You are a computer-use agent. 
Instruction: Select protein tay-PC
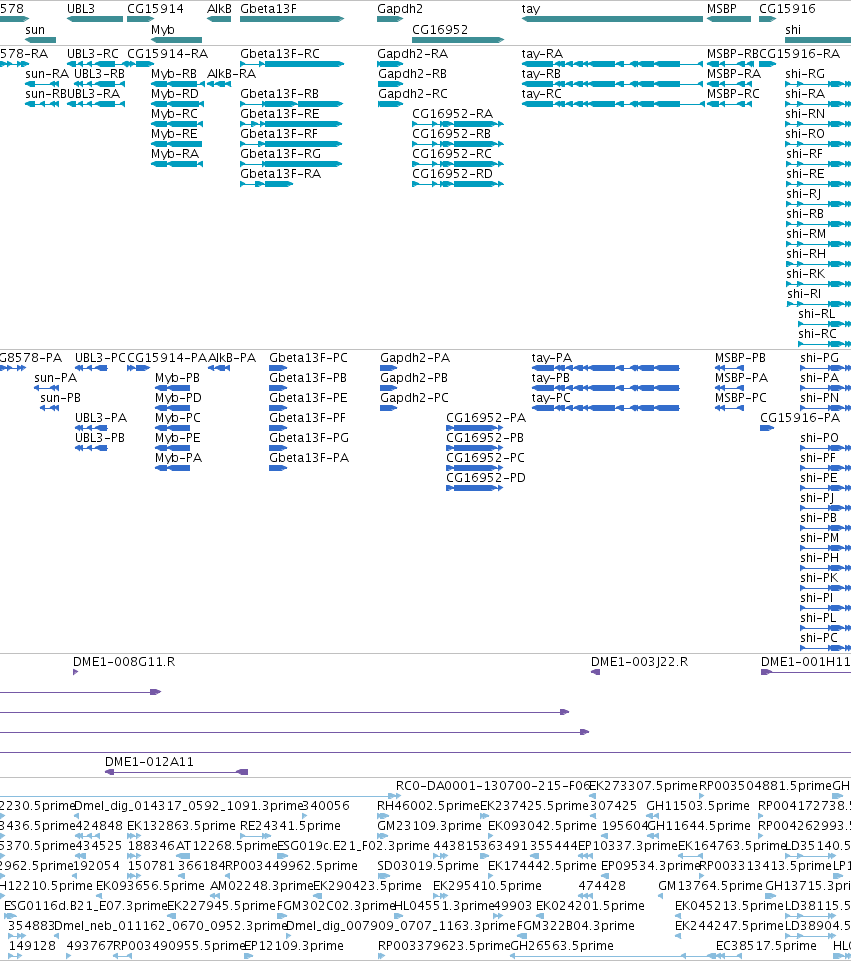pyautogui.click(x=605, y=408)
